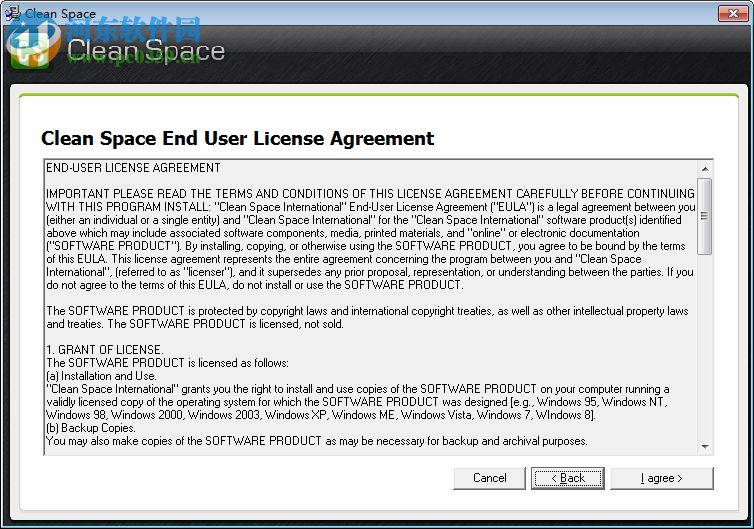
Task: Click the Clean Space title bar icon
Action: [13, 13]
